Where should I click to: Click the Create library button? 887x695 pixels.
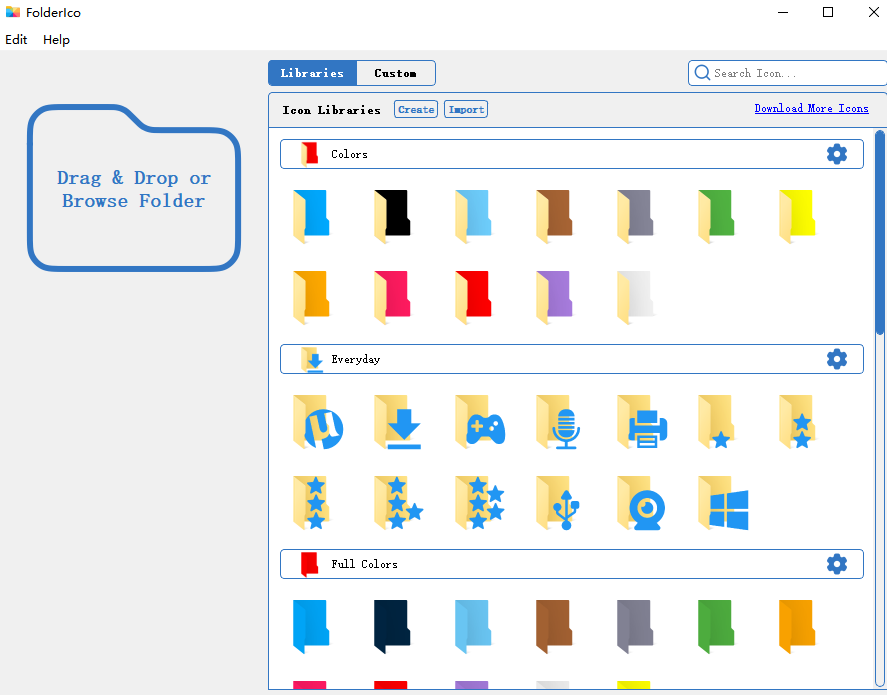point(416,109)
